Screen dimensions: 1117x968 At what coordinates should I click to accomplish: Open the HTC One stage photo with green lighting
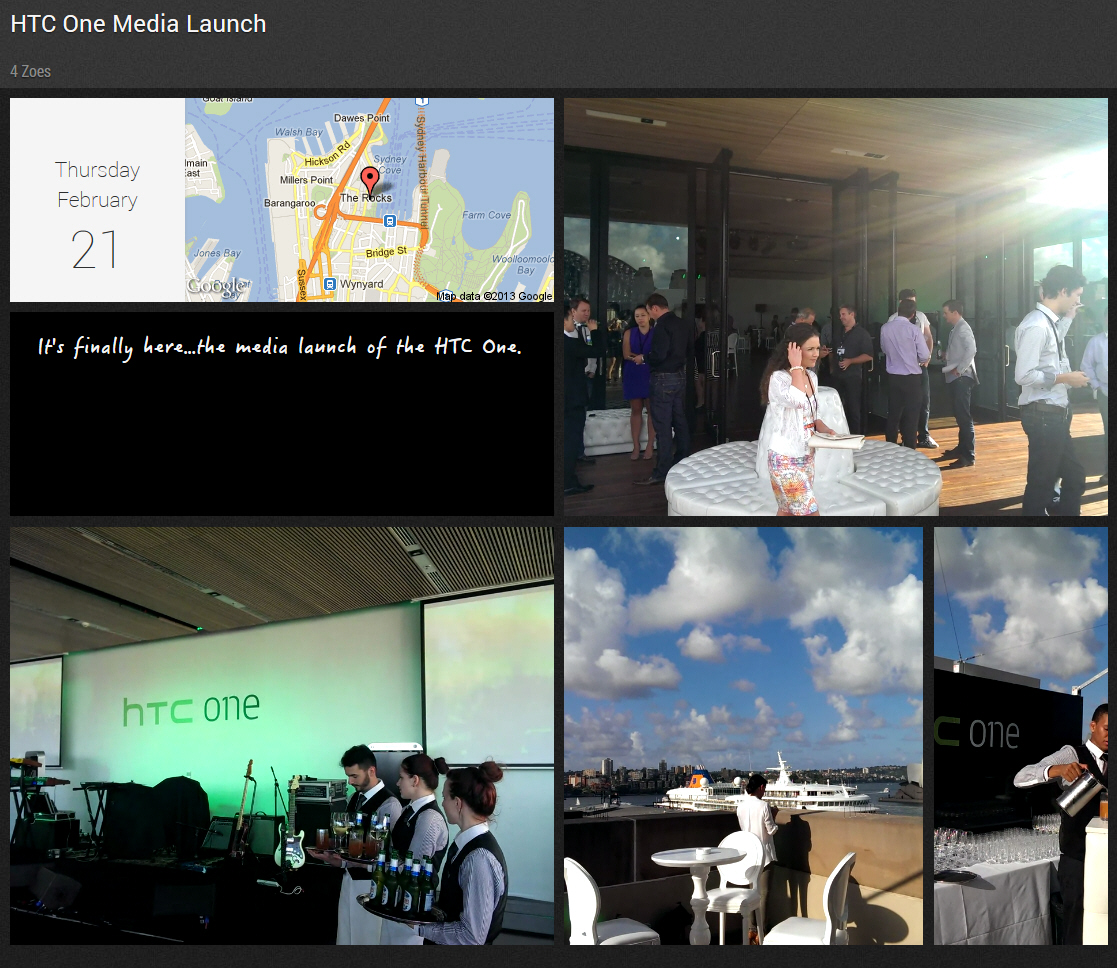point(281,736)
